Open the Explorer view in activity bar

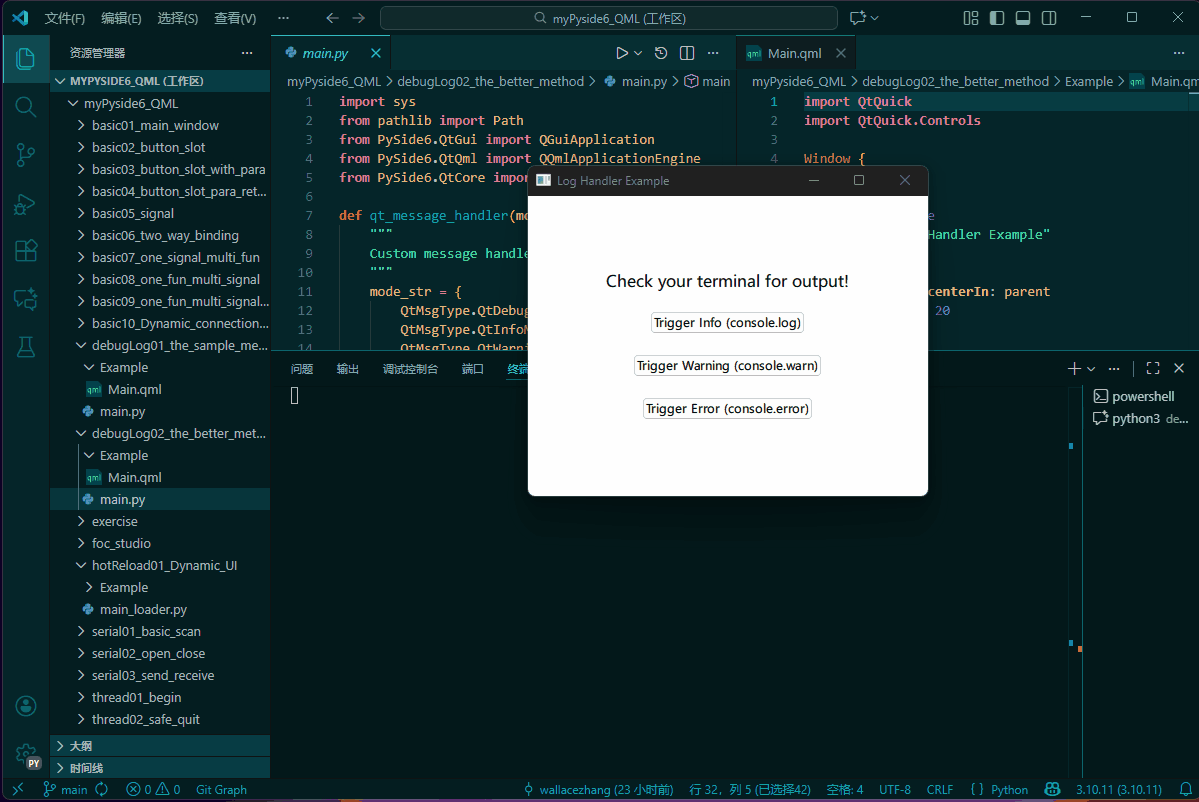tap(25, 59)
